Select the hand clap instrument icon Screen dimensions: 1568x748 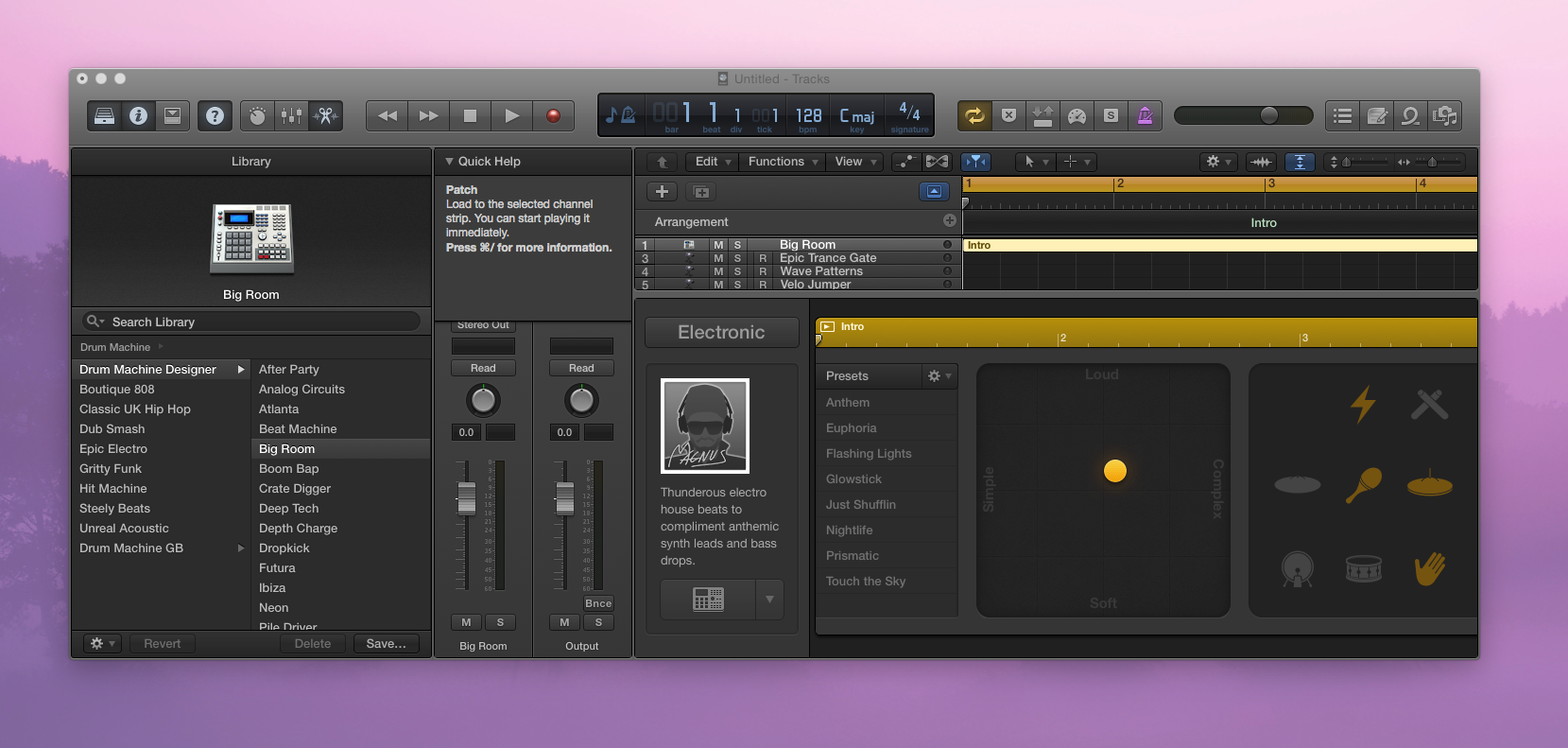1429,568
